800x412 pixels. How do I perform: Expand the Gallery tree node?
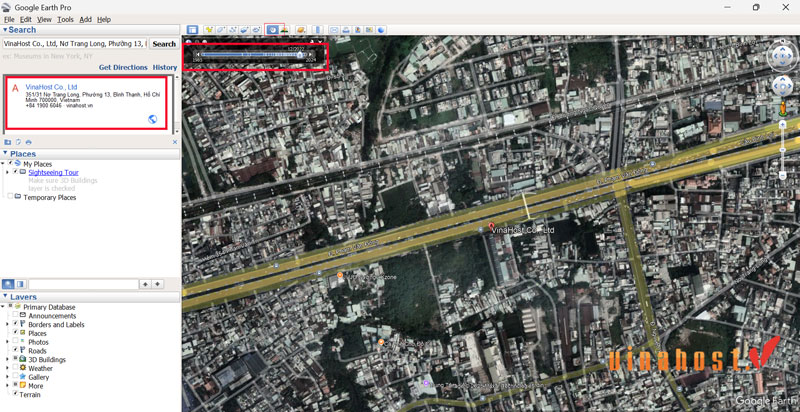(7, 376)
